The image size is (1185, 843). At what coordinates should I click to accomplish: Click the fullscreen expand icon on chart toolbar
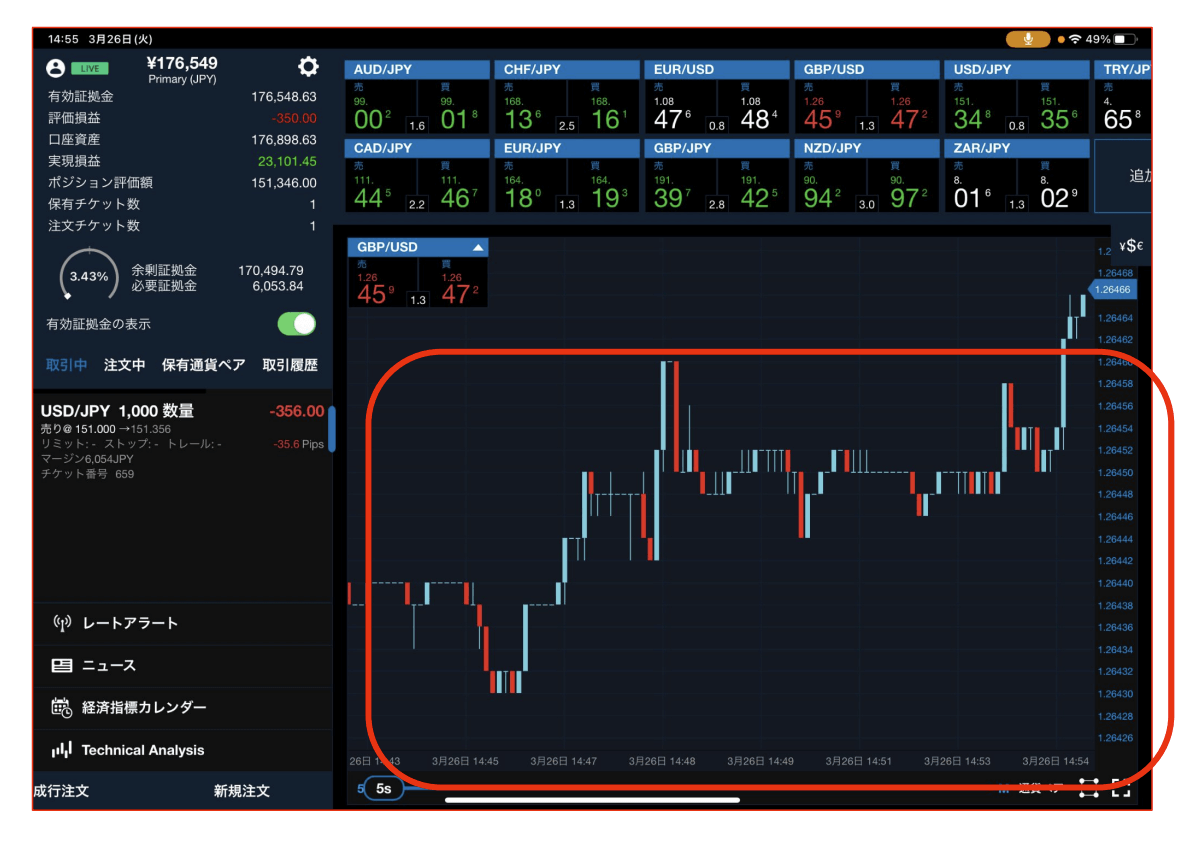click(x=1121, y=787)
